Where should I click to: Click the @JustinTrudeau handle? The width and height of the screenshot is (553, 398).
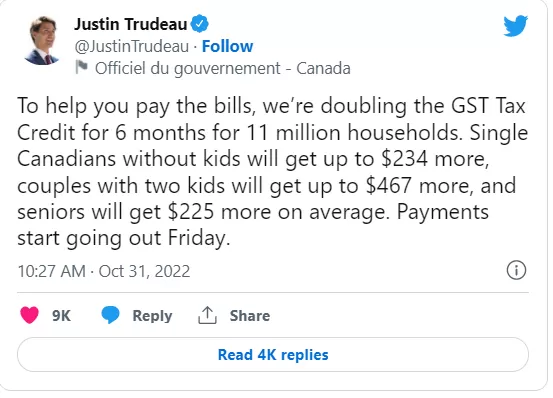(132, 47)
